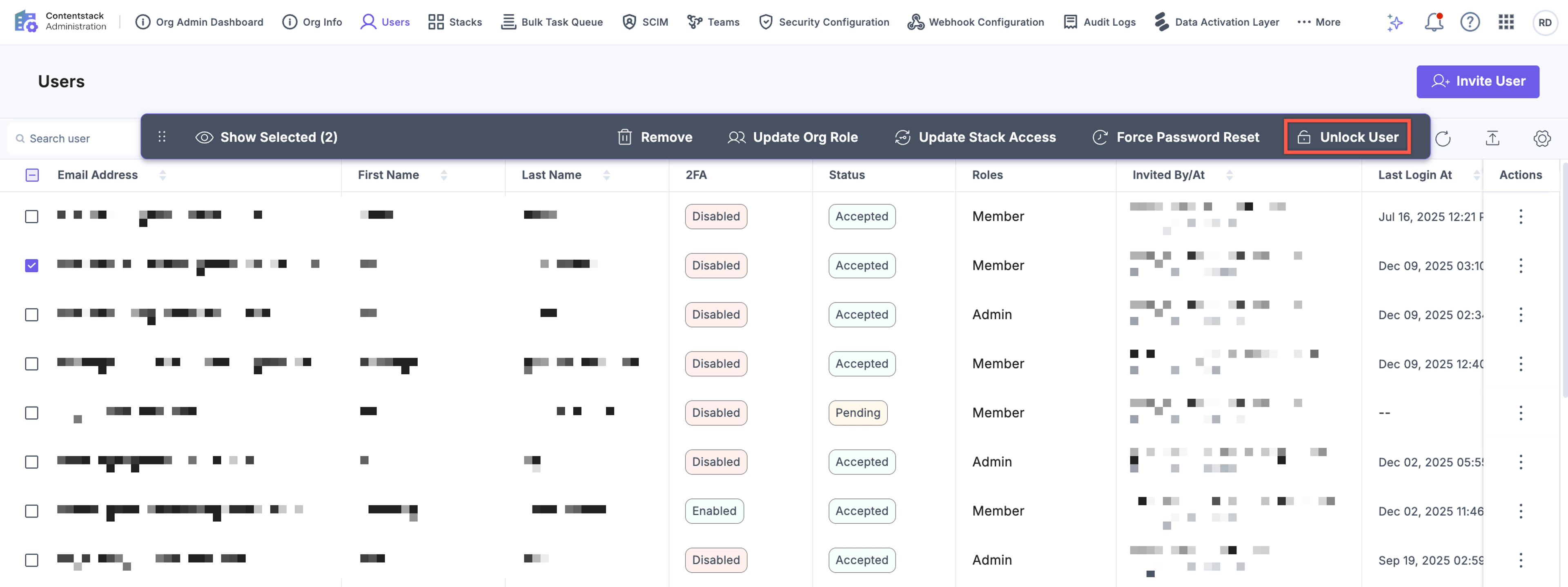Screen dimensions: 1568x587
Task: Open the notifications bell icon
Action: pyautogui.click(x=1434, y=22)
